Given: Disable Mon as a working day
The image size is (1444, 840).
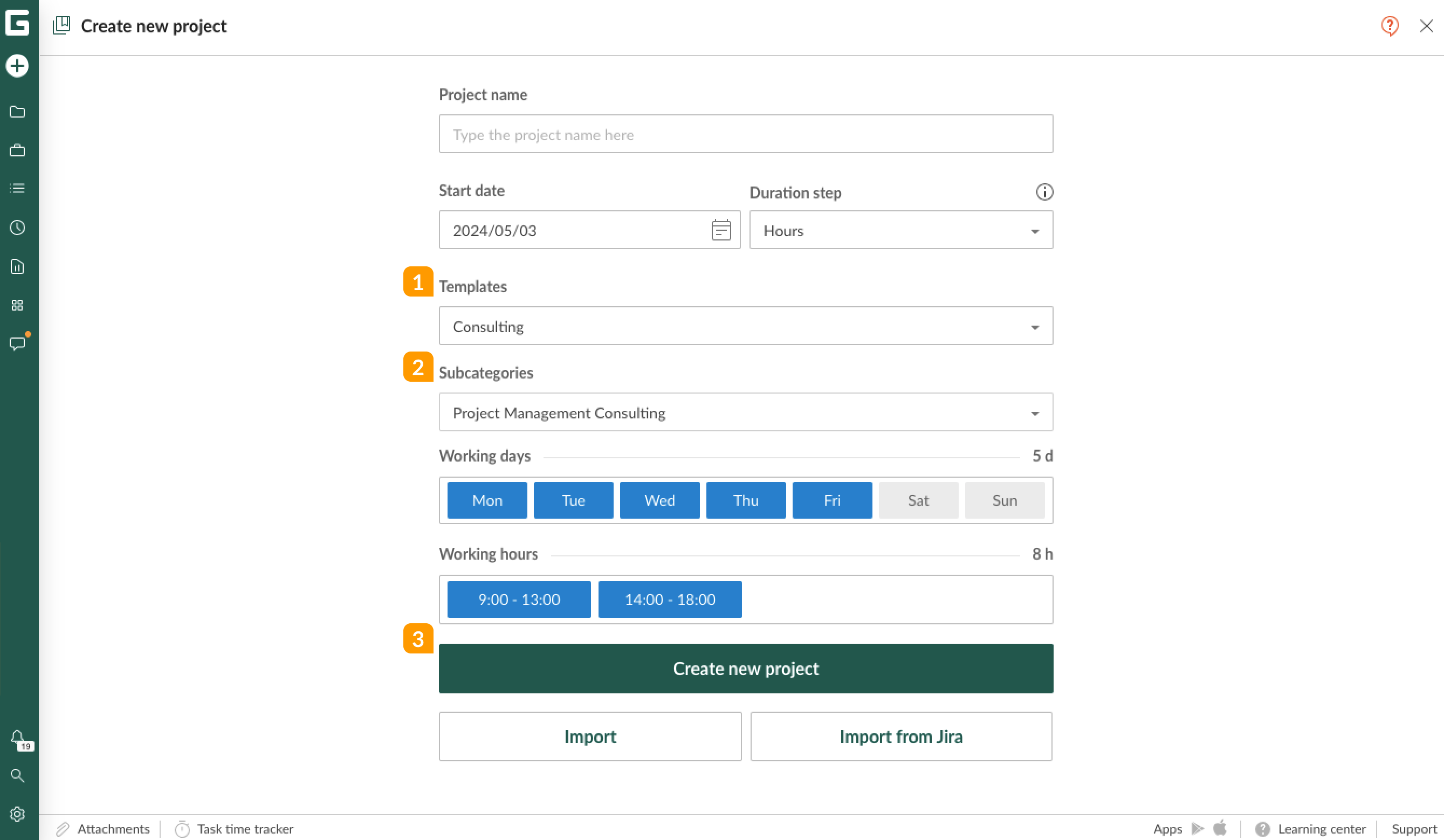Looking at the screenshot, I should (x=486, y=500).
